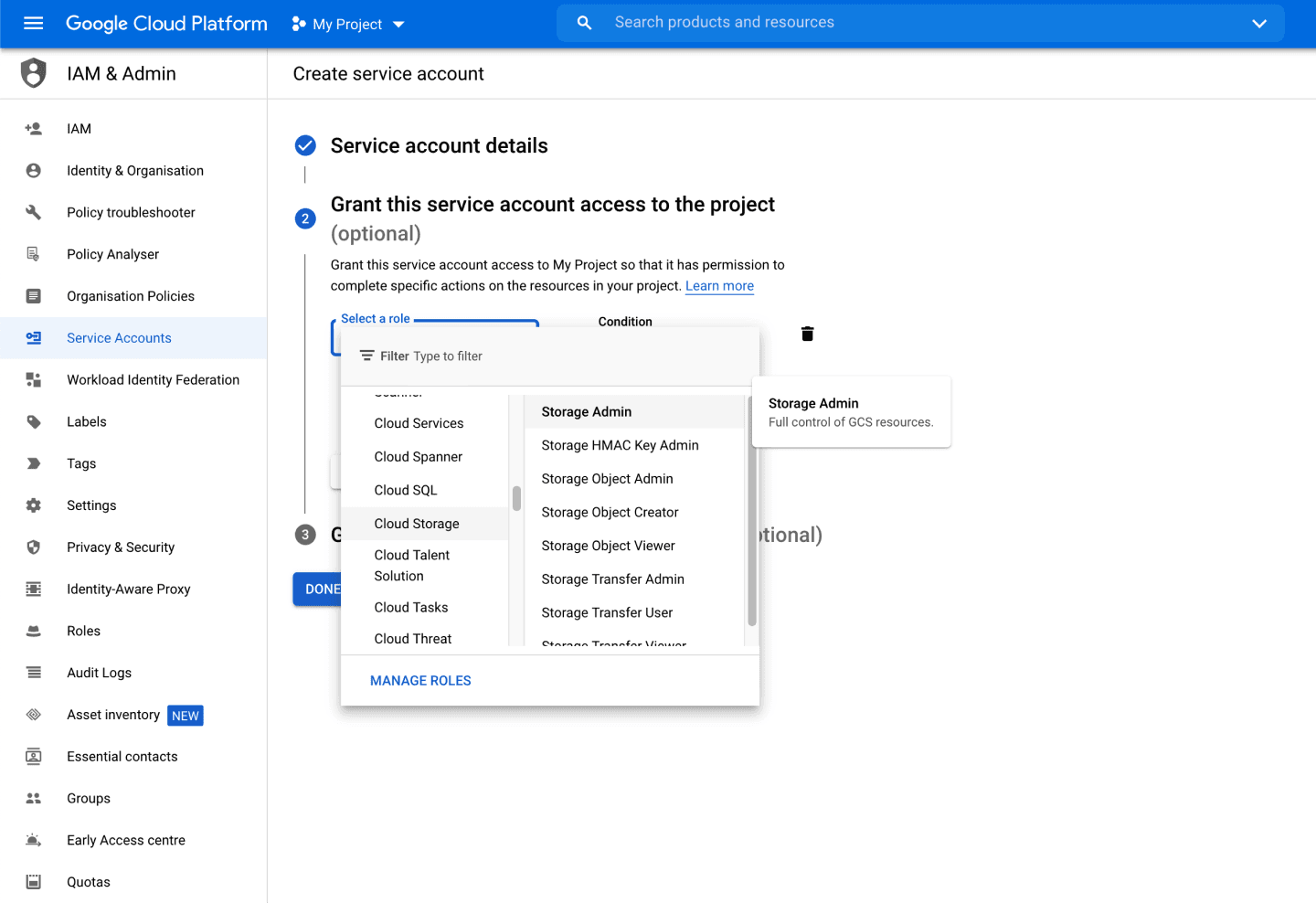This screenshot has height=903, width=1316.
Task: Open the navigation hamburger menu
Action: 33,24
